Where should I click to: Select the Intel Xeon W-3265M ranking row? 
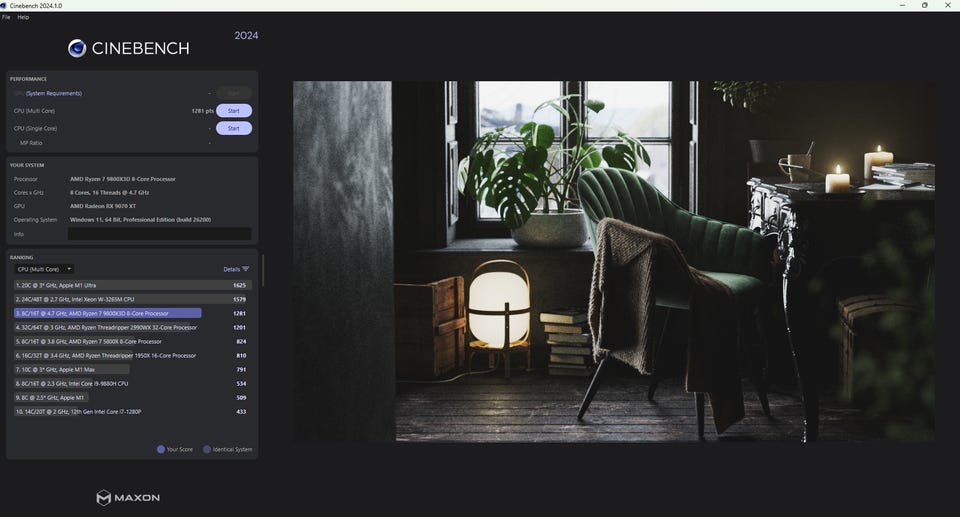pos(132,300)
